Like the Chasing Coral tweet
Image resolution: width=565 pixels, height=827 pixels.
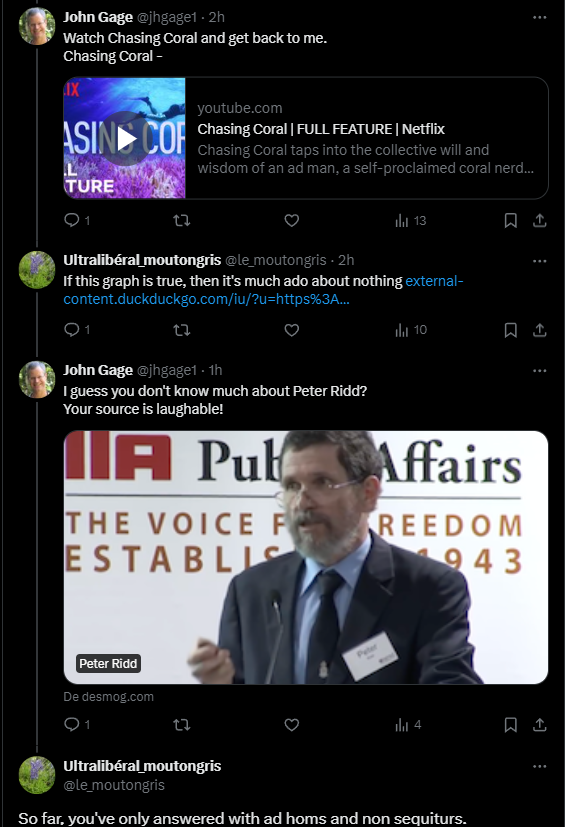coord(292,220)
